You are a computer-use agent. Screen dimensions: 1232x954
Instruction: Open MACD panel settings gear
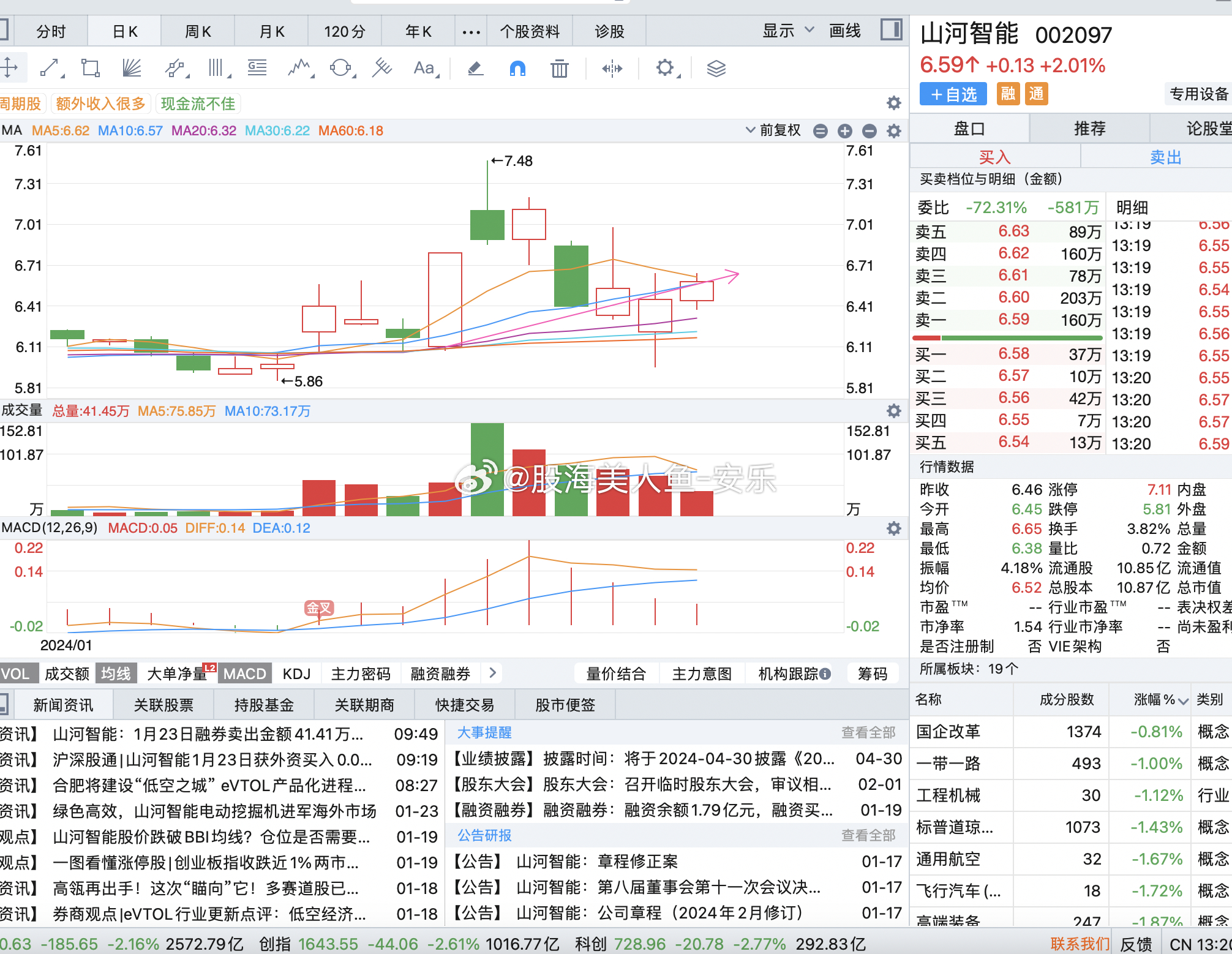[894, 528]
